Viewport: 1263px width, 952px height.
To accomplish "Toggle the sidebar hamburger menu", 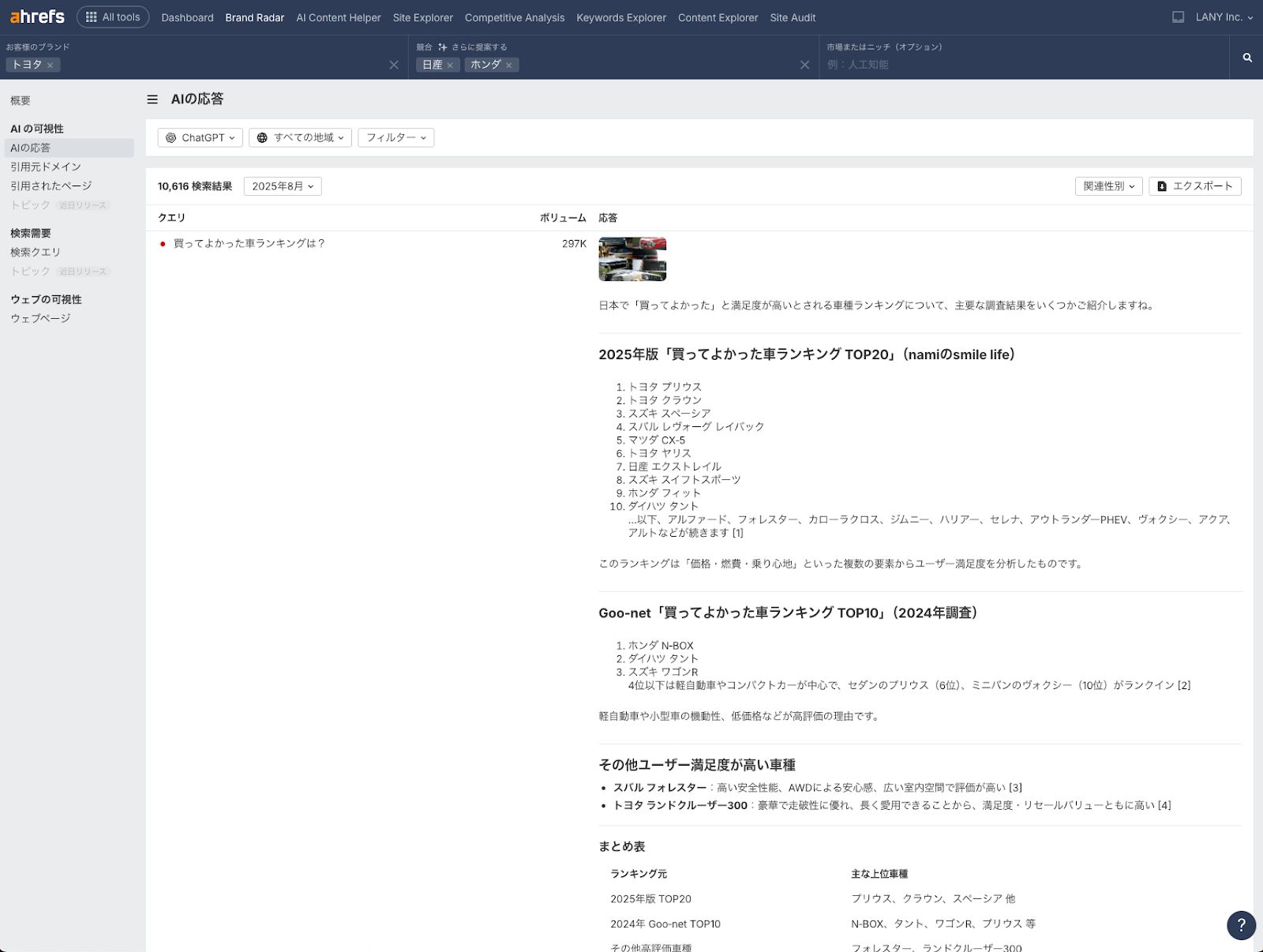I will point(152,99).
